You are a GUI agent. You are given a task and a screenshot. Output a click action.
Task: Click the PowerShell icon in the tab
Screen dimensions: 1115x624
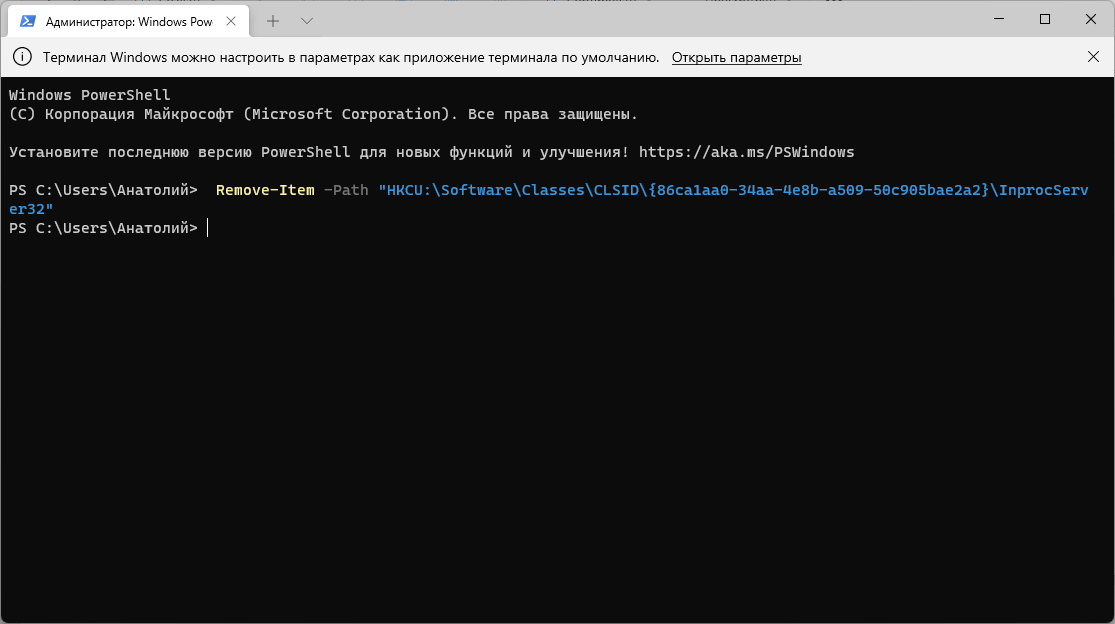point(28,21)
